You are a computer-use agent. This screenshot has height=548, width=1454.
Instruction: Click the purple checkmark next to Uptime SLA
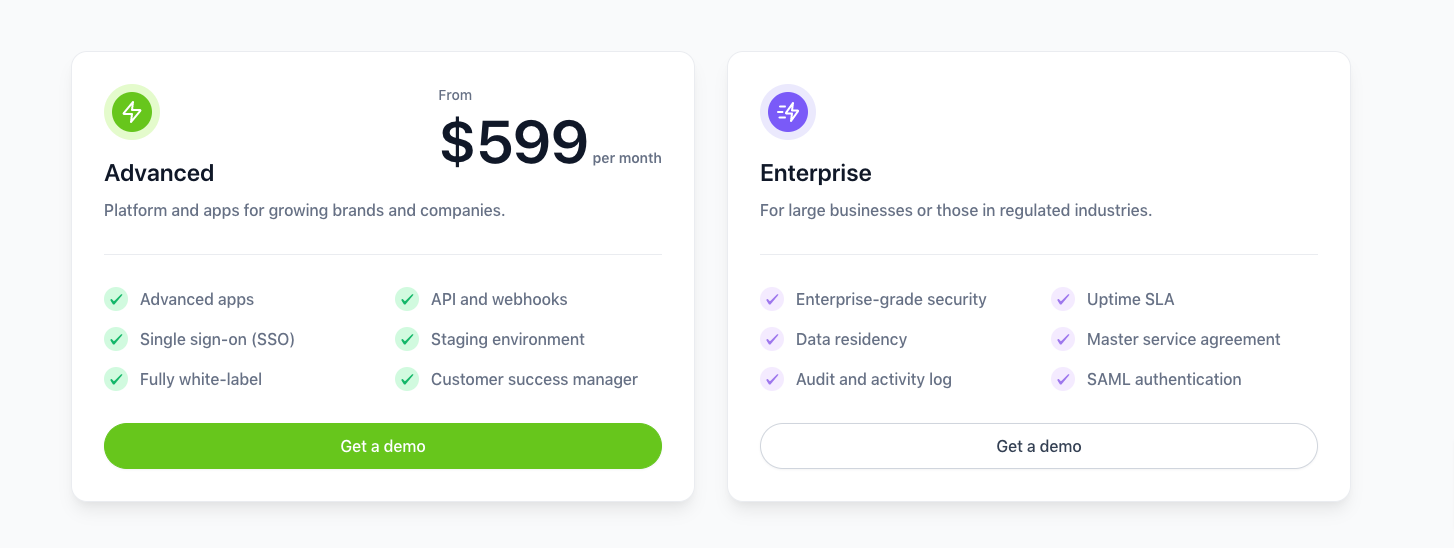point(1063,299)
